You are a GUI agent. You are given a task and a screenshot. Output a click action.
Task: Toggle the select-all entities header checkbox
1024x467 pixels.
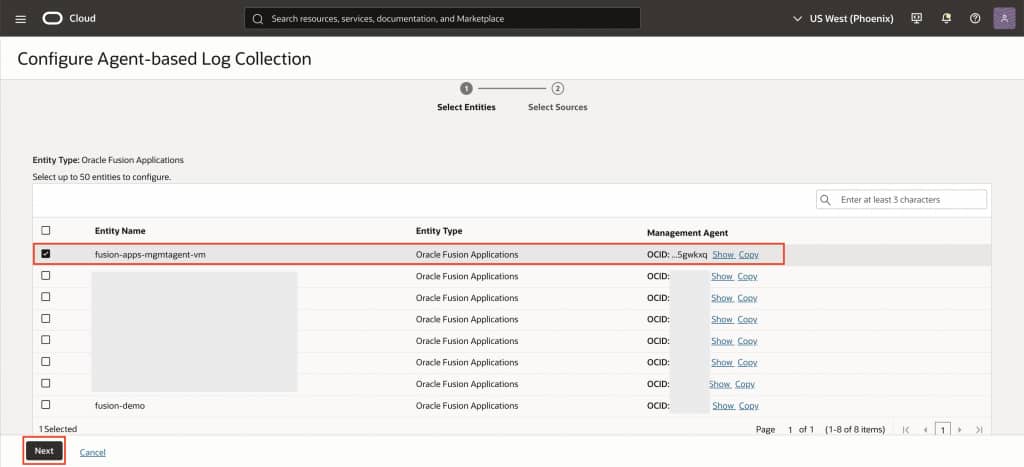coord(46,231)
